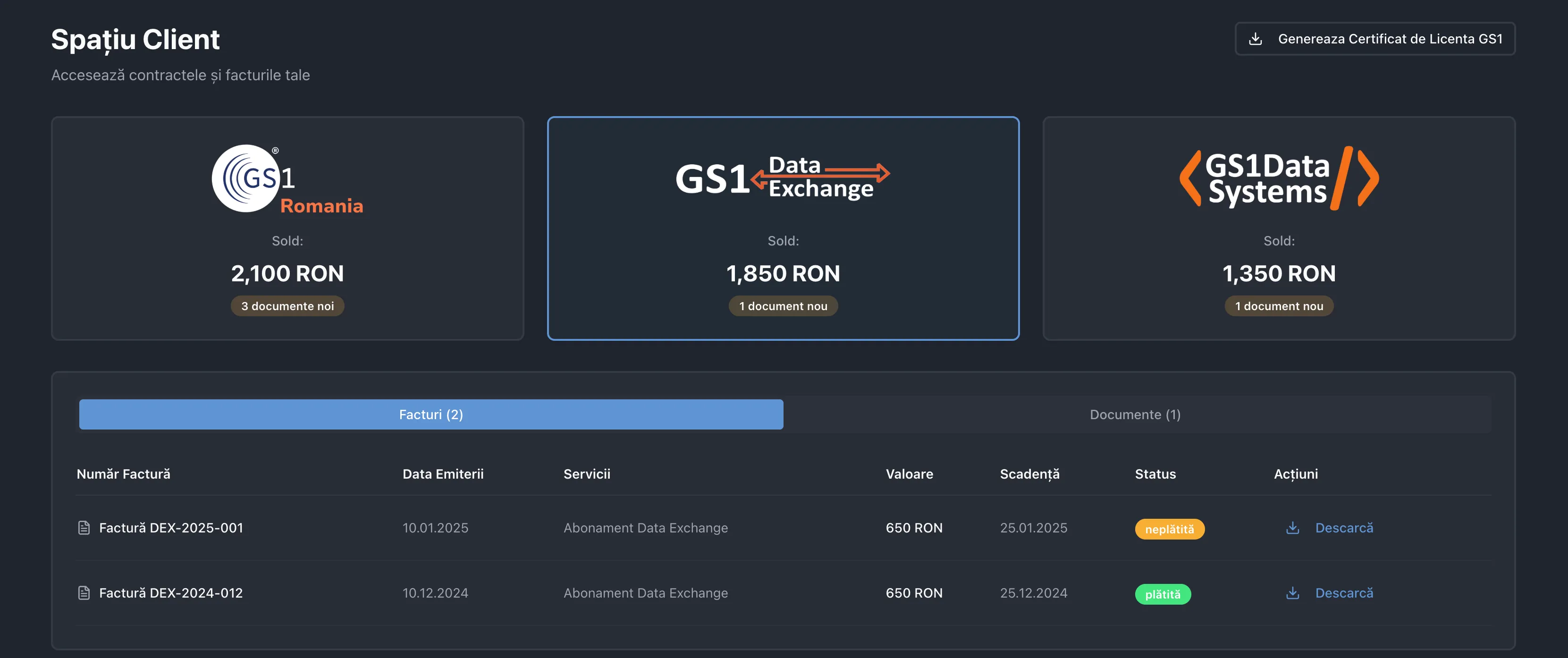Click document icon beside Factură DEX-2024-012
Screen dimensions: 1568x658
click(x=84, y=593)
